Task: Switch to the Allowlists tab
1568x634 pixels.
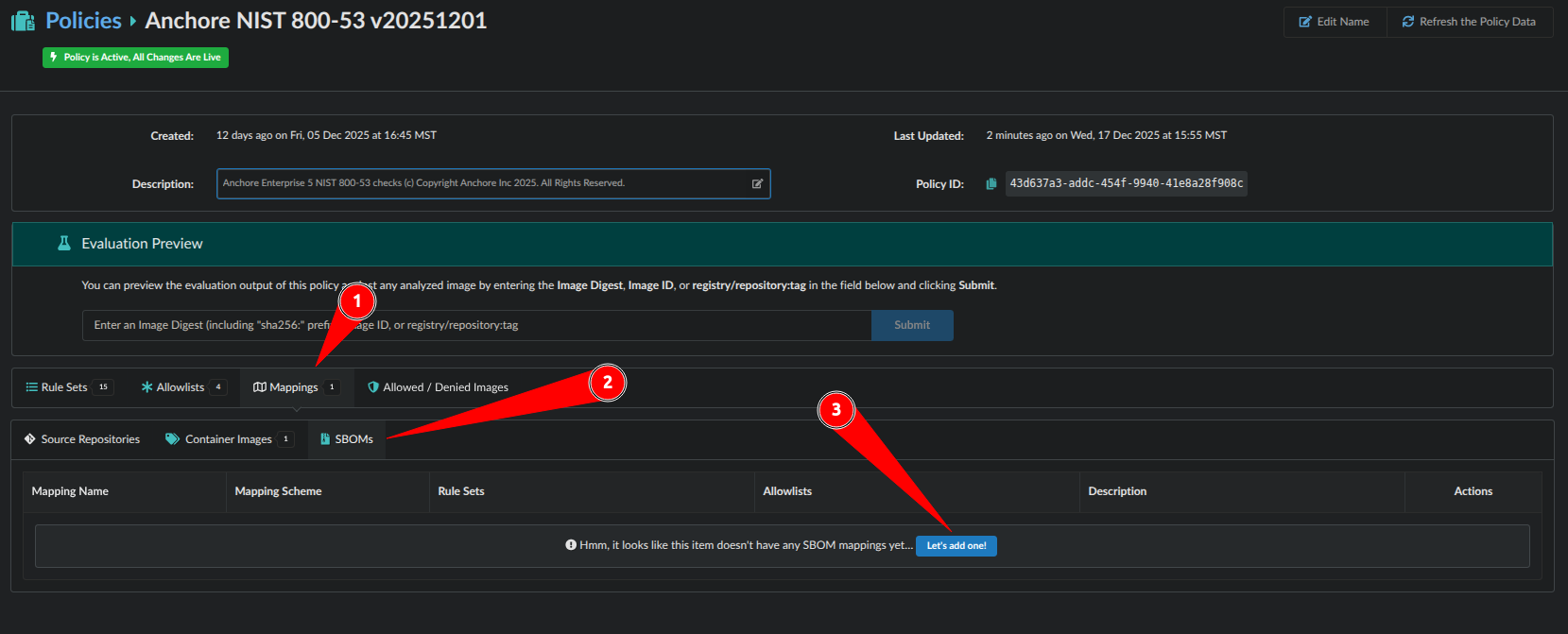Action: (180, 387)
